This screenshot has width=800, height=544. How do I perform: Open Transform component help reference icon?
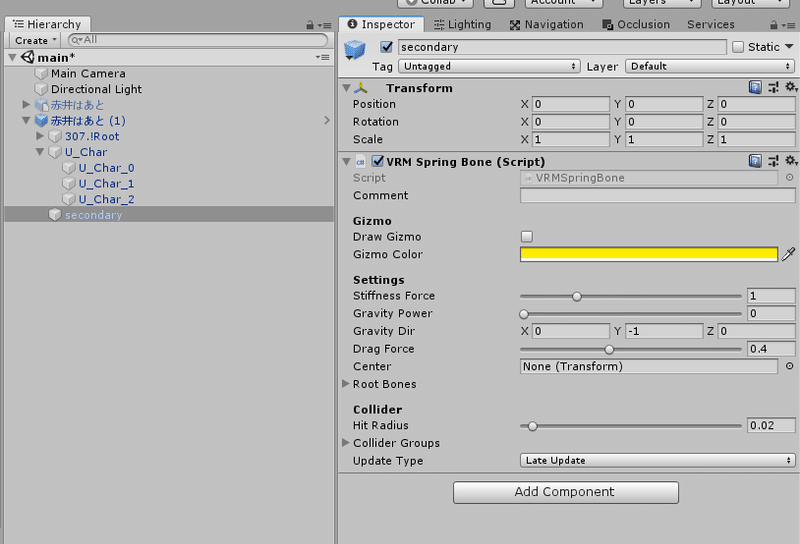[x=755, y=88]
